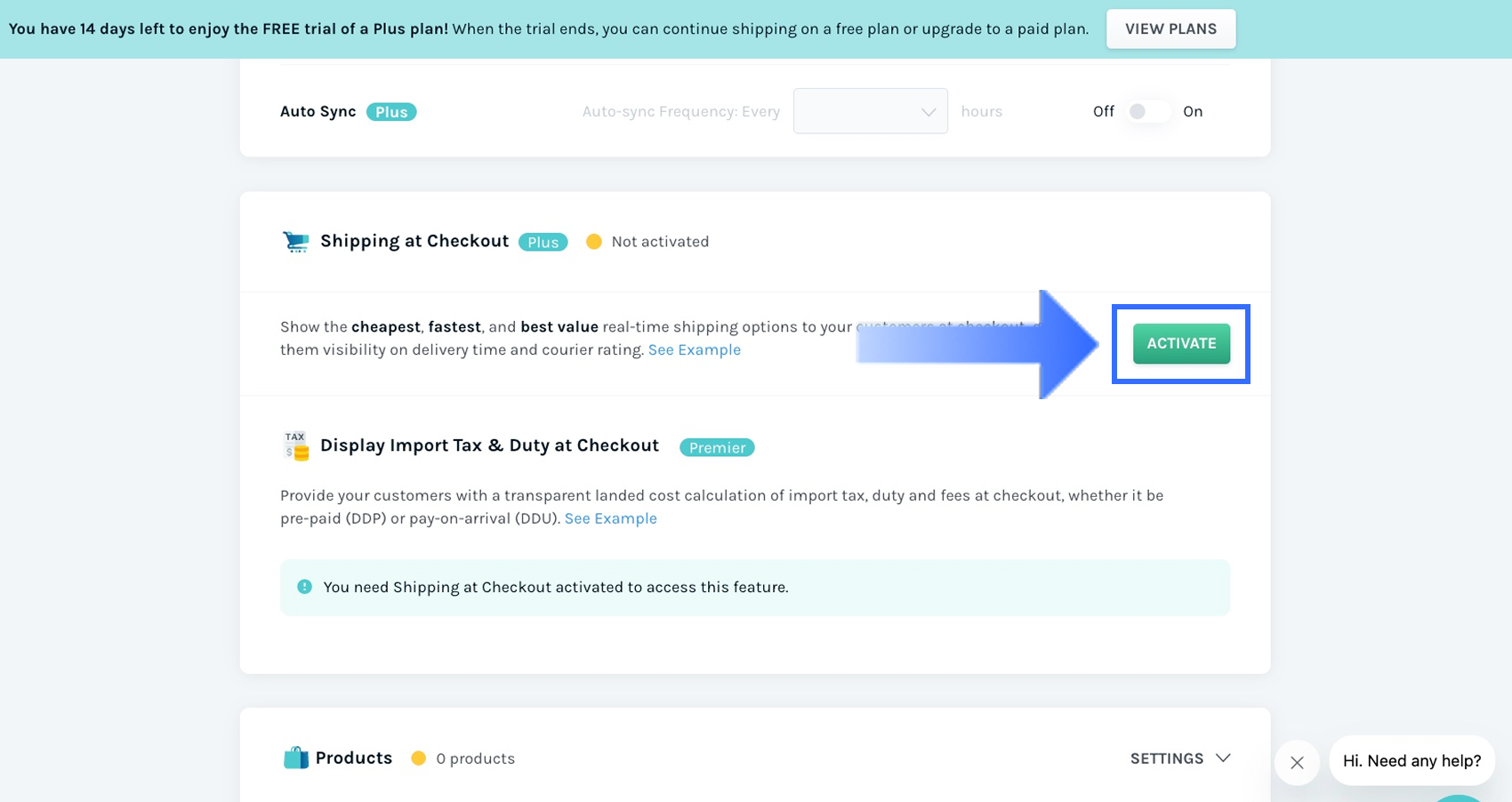Click the yellow dot beside 0 products

coord(418,758)
